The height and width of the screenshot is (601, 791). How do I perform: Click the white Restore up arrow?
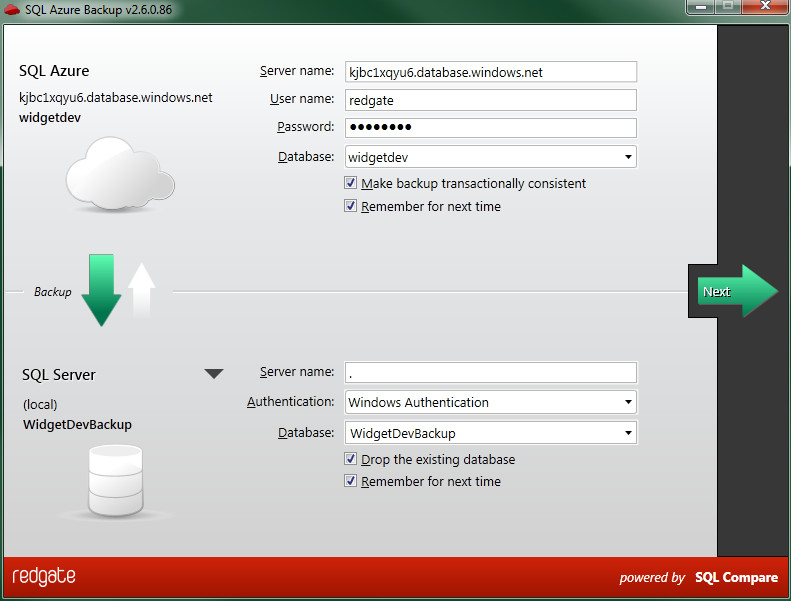[x=142, y=290]
